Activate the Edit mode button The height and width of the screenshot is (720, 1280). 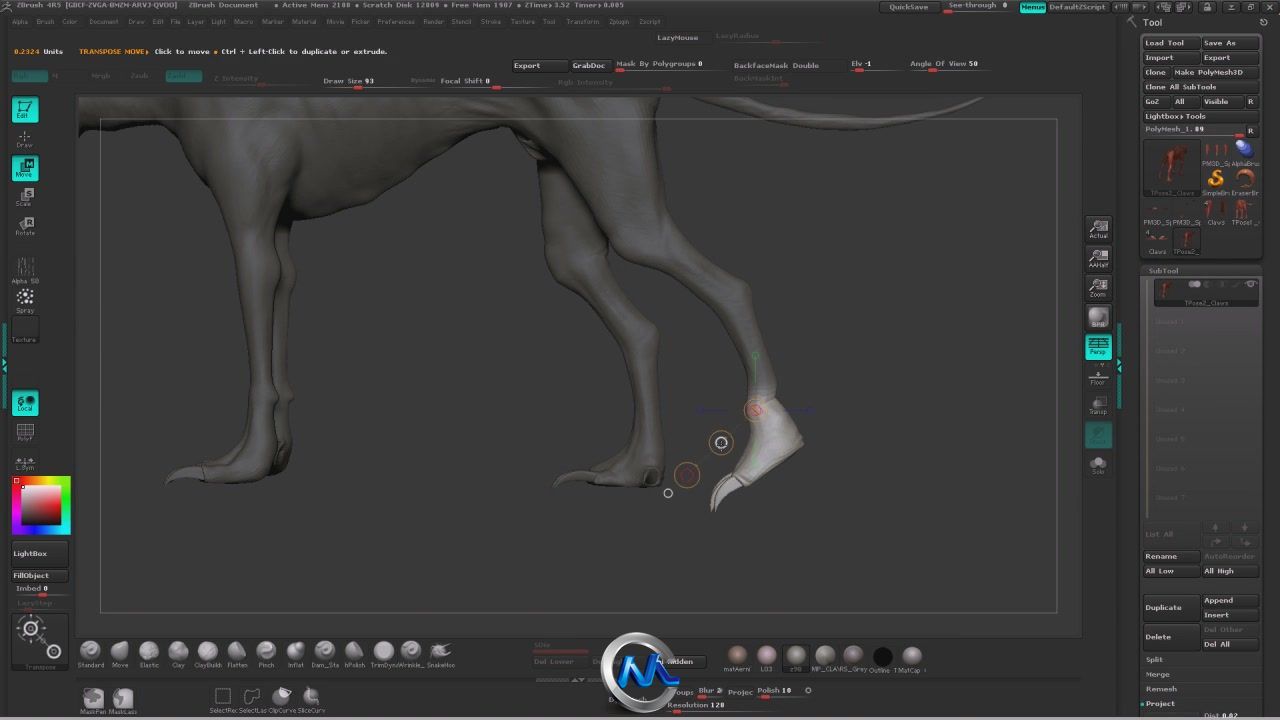pos(25,109)
